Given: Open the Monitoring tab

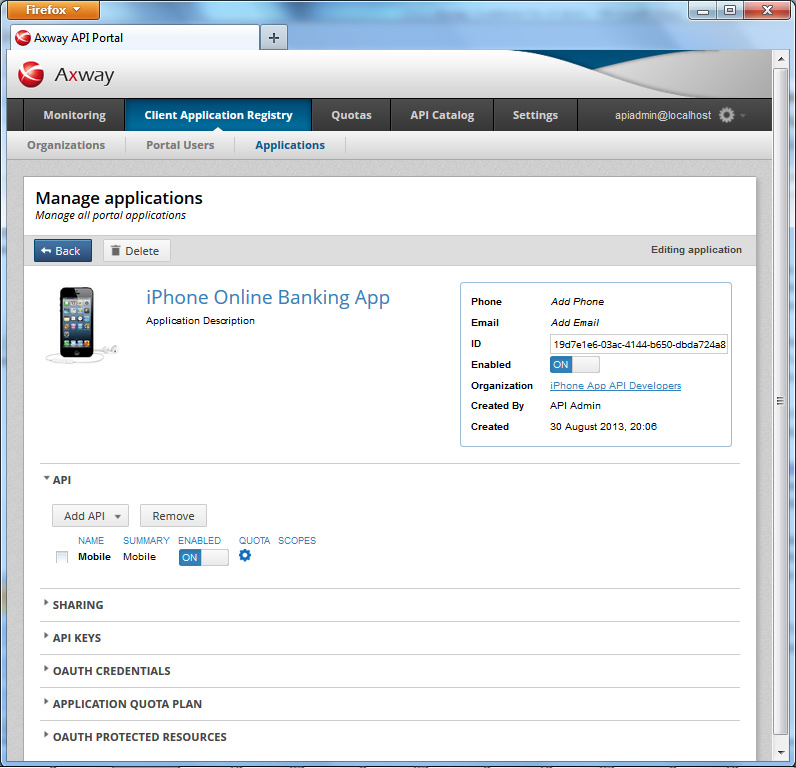Looking at the screenshot, I should (75, 115).
